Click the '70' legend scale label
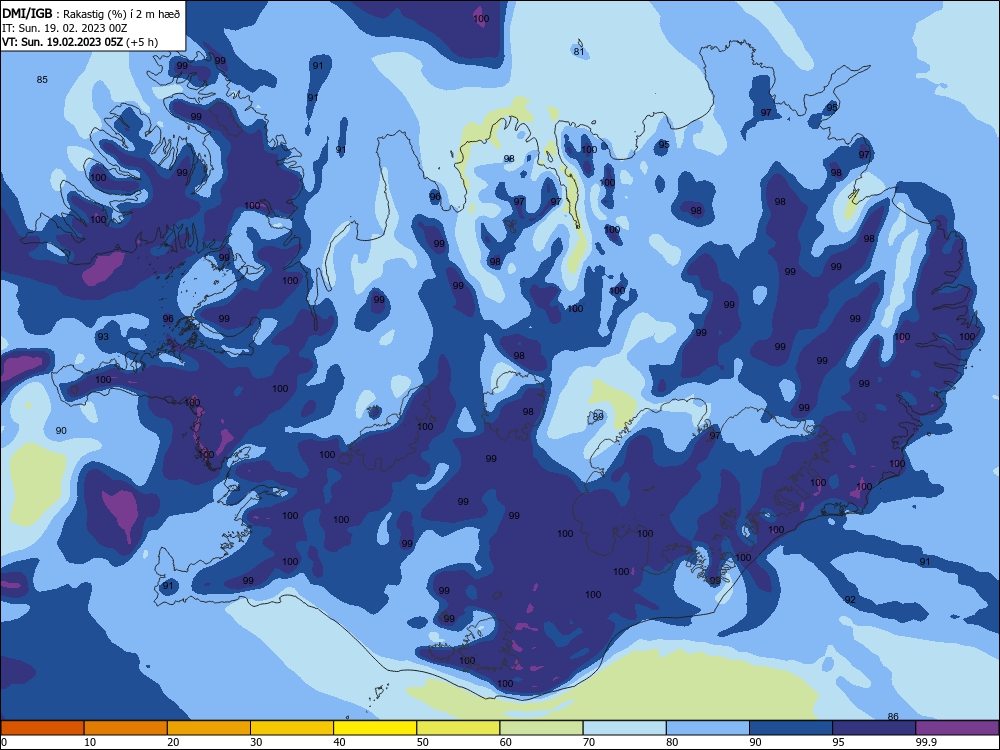1000x750 pixels. tap(589, 742)
